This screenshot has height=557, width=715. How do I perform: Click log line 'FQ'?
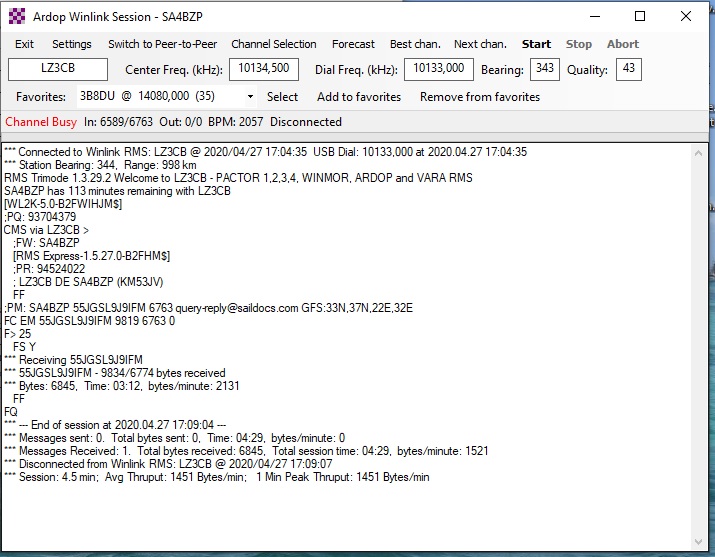11,412
